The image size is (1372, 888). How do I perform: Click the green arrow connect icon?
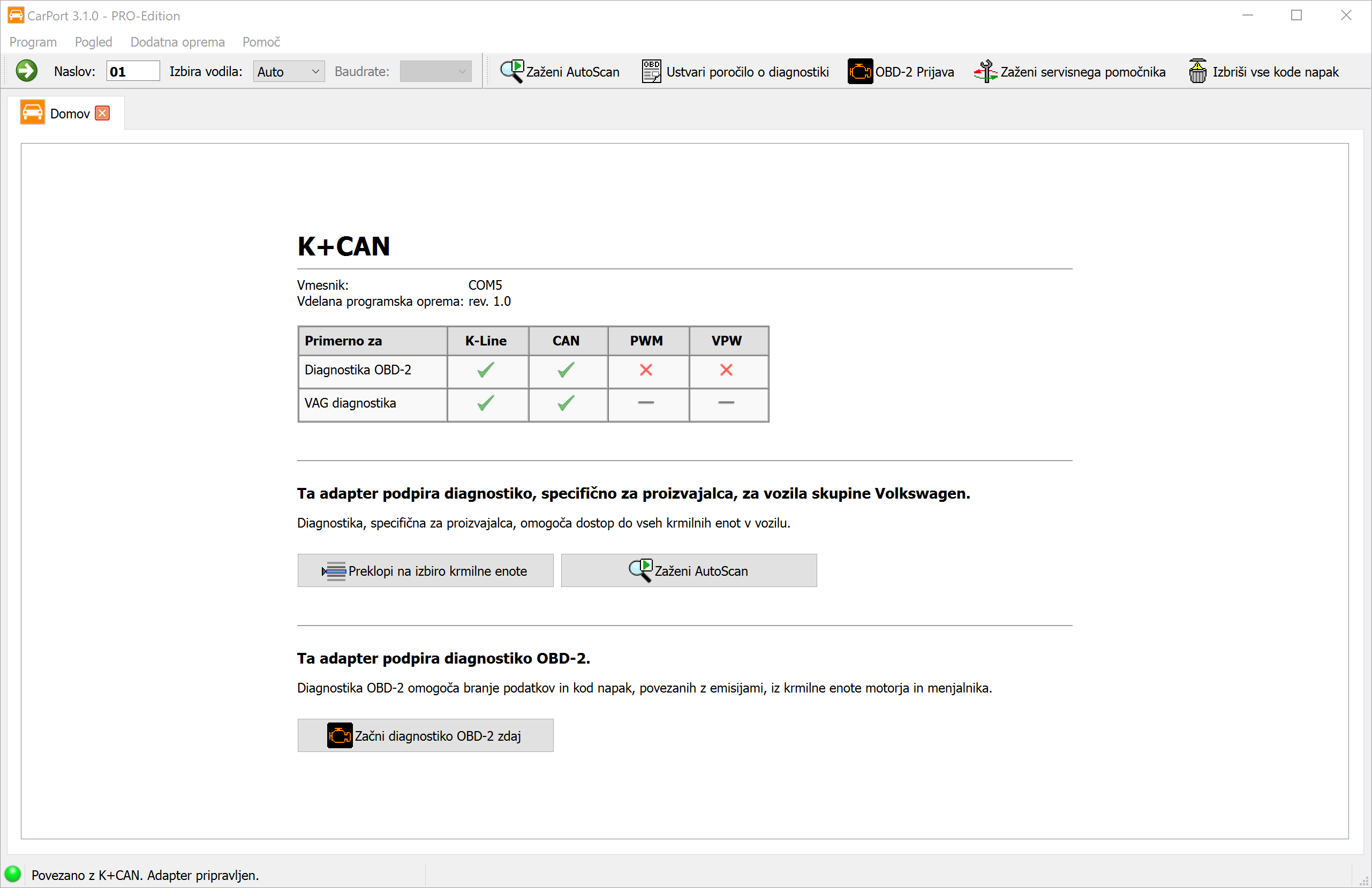(x=27, y=71)
